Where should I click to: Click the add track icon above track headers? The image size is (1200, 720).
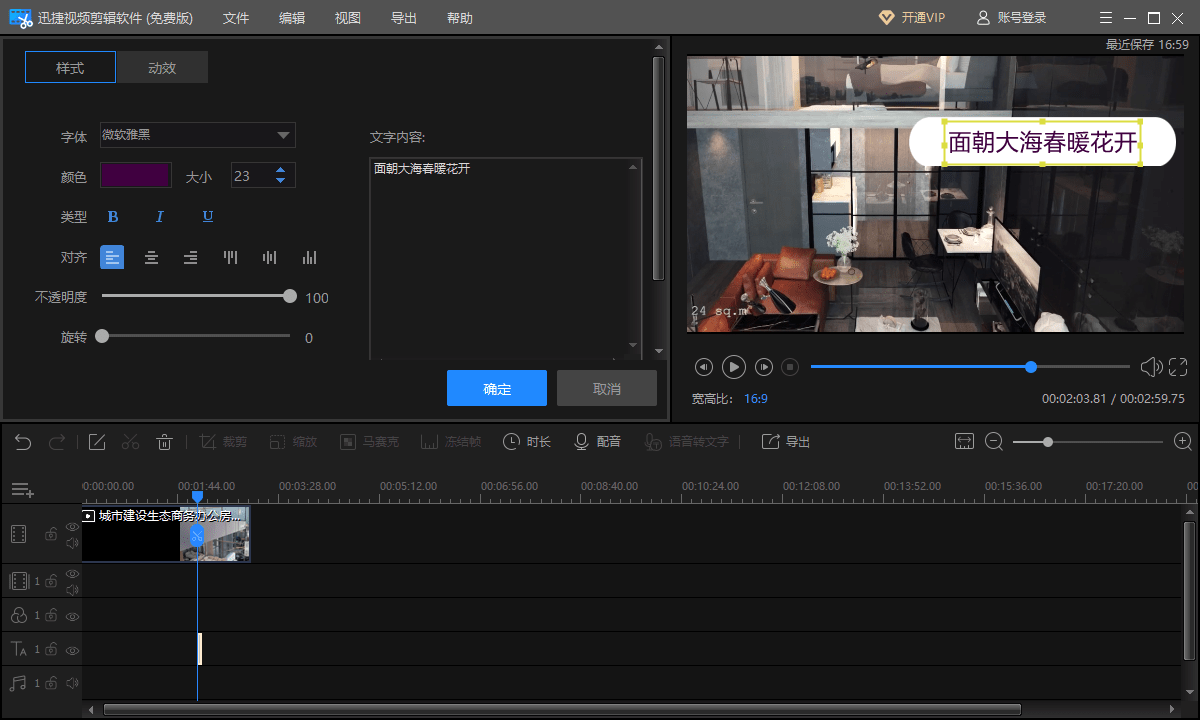point(23,490)
